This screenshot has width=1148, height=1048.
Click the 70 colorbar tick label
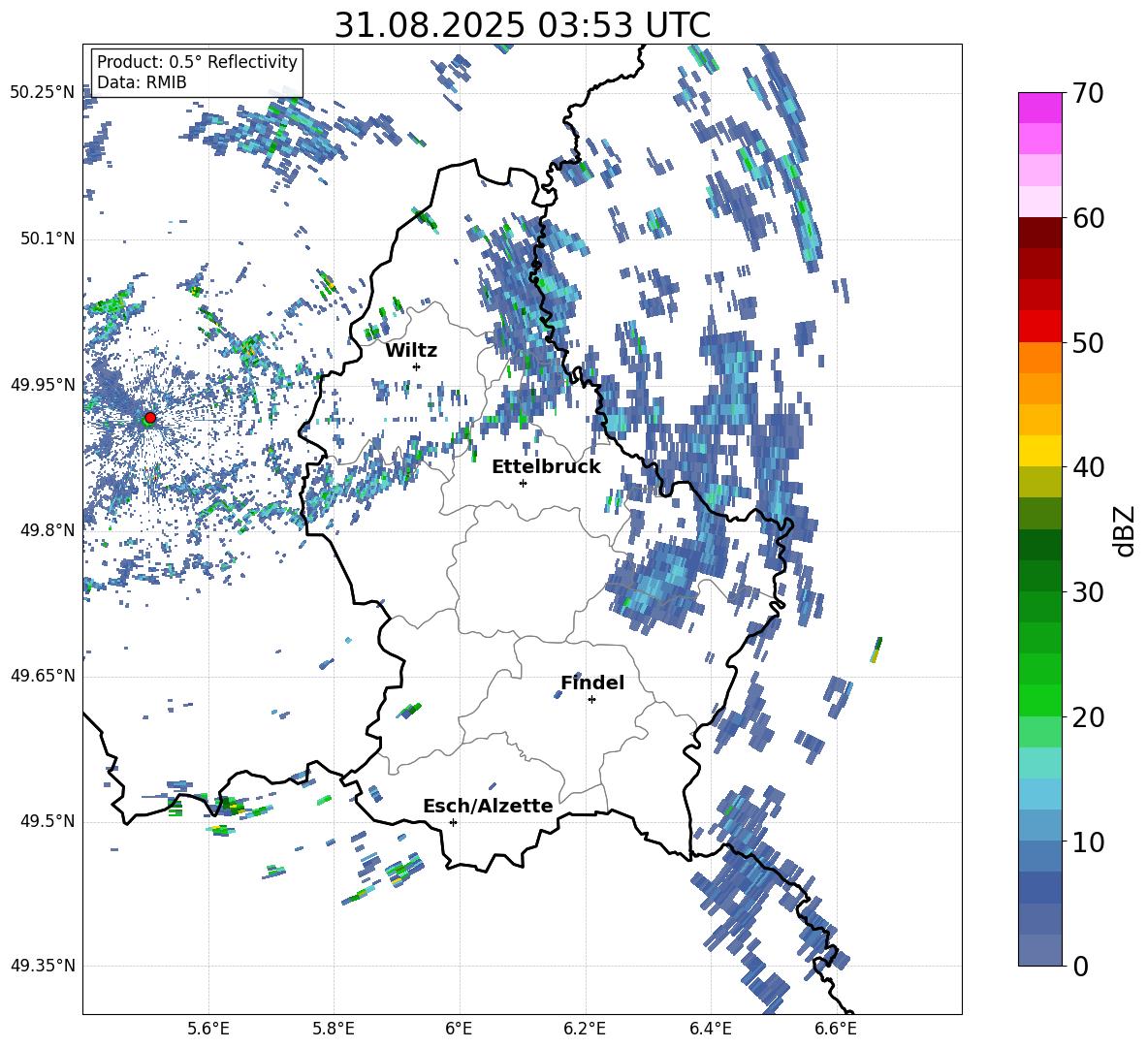(1088, 93)
